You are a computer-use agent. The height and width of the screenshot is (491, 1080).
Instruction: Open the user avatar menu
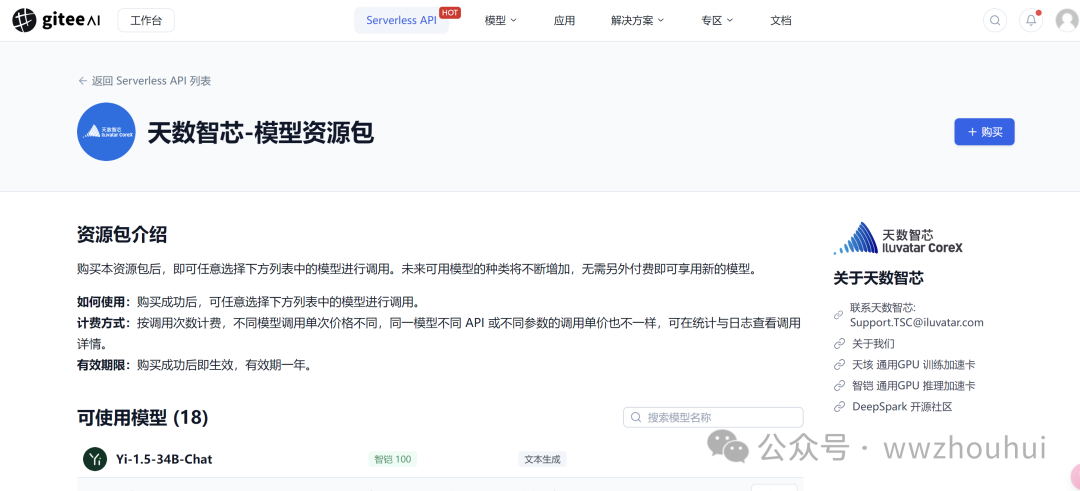pyautogui.click(x=1068, y=20)
